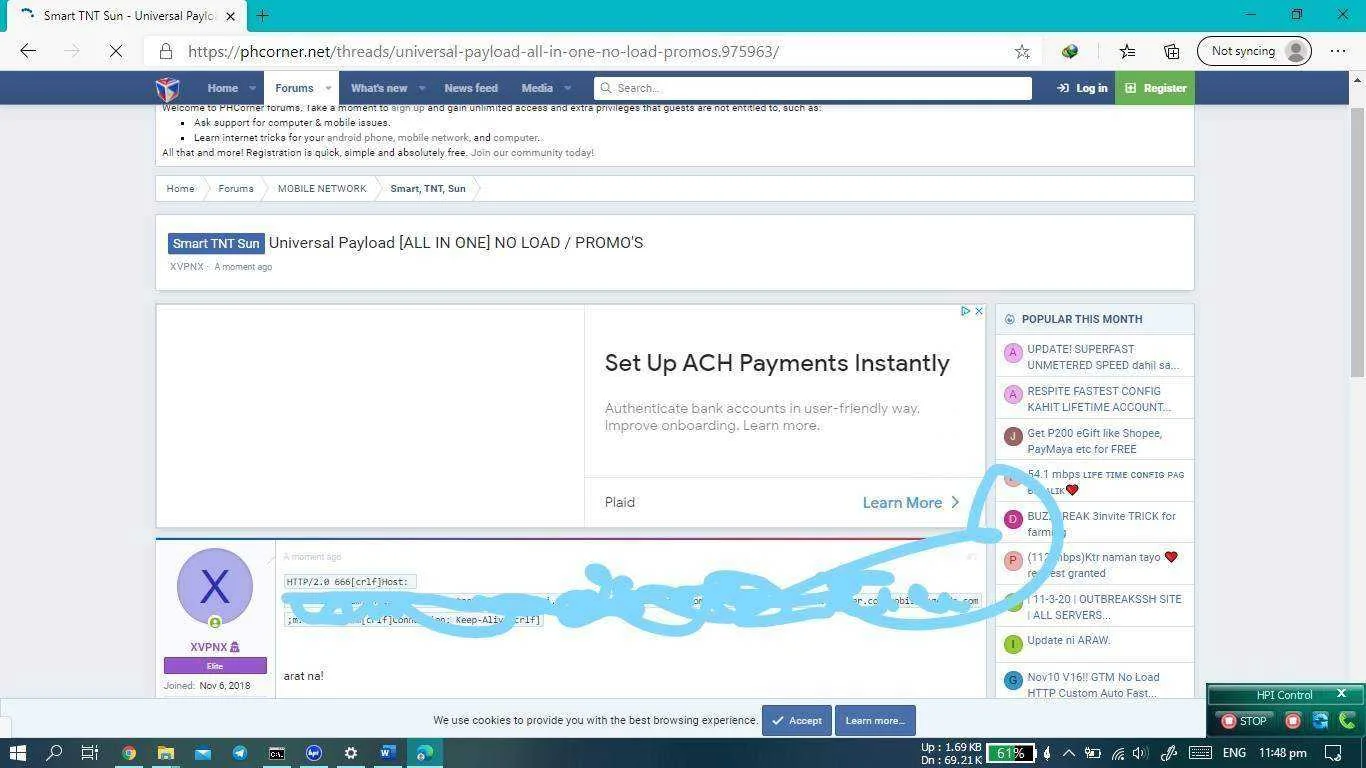Open the Favorites list in the toolbar
Image resolution: width=1366 pixels, height=768 pixels.
[x=1127, y=51]
